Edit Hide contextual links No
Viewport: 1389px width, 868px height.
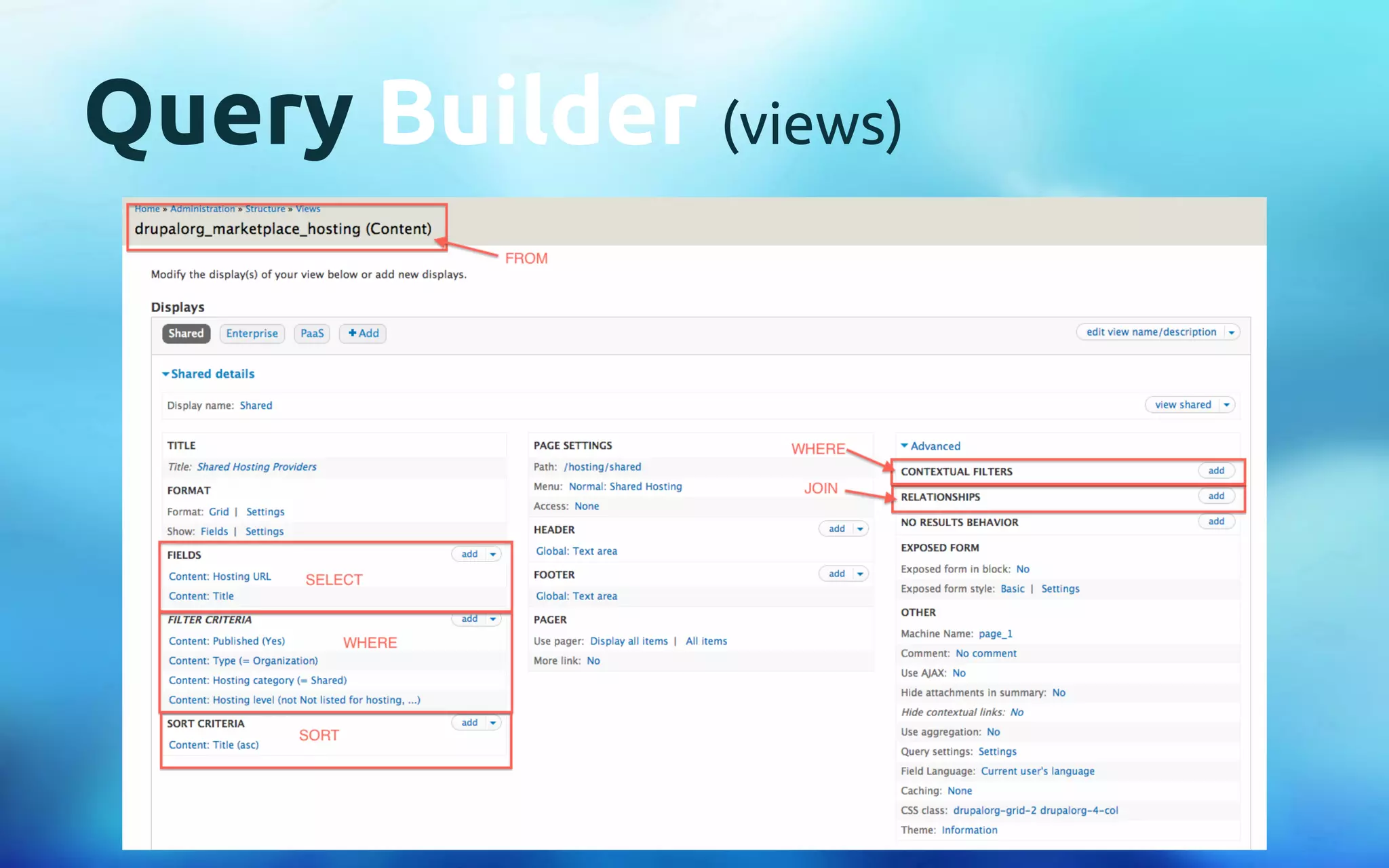coord(1017,712)
